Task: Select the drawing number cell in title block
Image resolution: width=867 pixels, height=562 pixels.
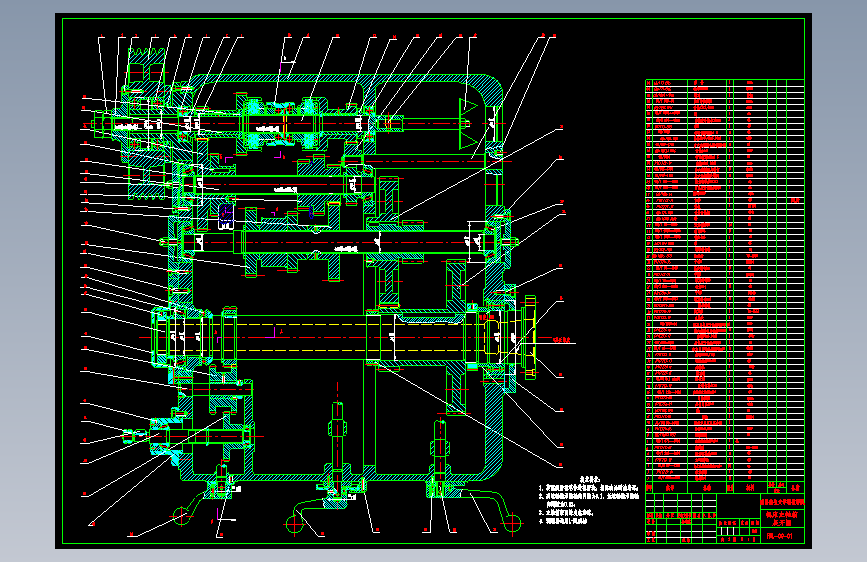Action: pyautogui.click(x=782, y=535)
